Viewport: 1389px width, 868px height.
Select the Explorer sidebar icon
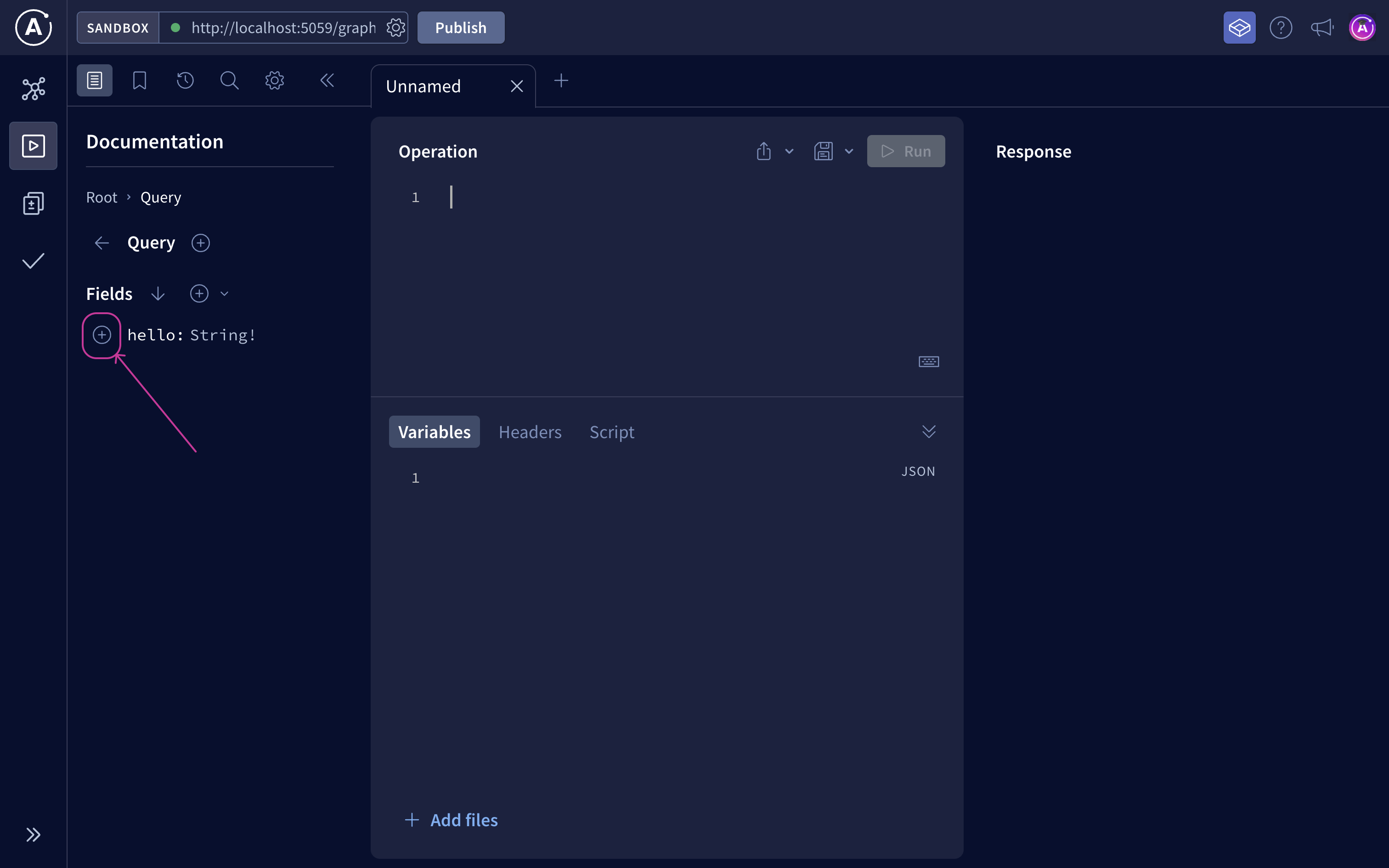point(33,145)
